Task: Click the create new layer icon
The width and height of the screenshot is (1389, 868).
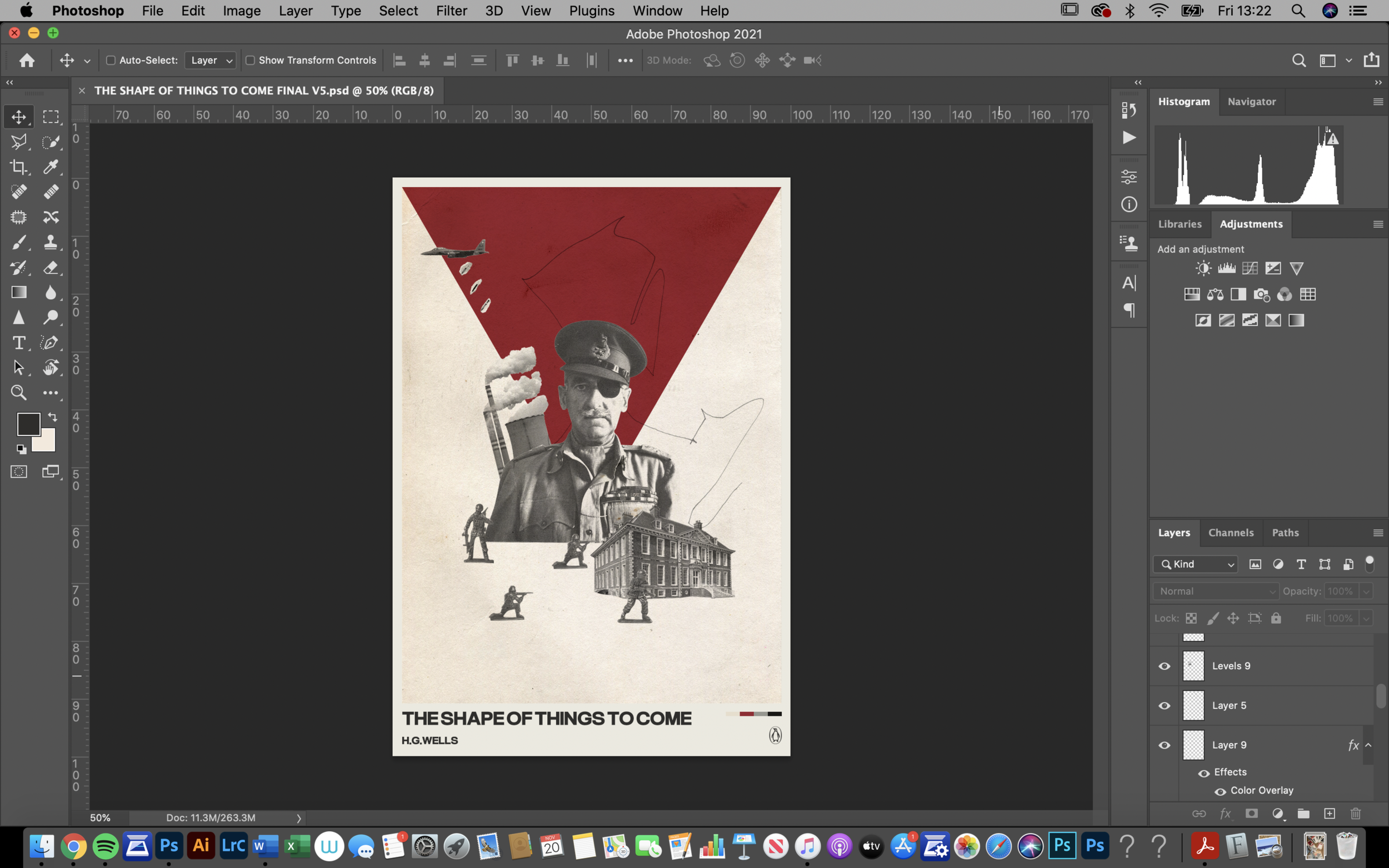Action: [x=1330, y=814]
